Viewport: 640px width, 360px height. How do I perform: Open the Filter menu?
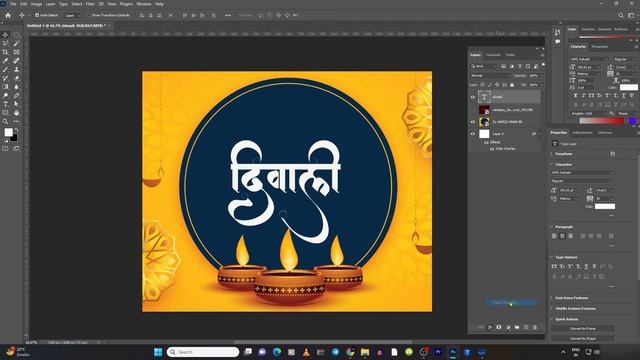click(x=90, y=4)
